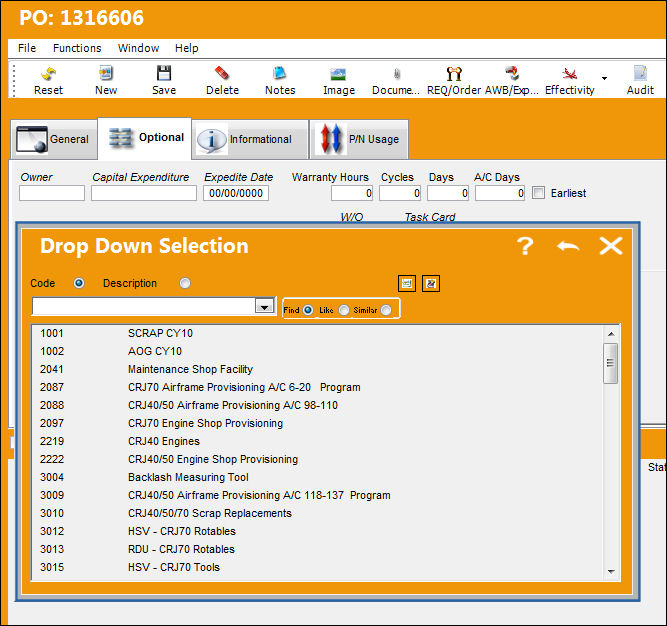Select the Code radio button
The width and height of the screenshot is (667, 626).
[x=79, y=283]
